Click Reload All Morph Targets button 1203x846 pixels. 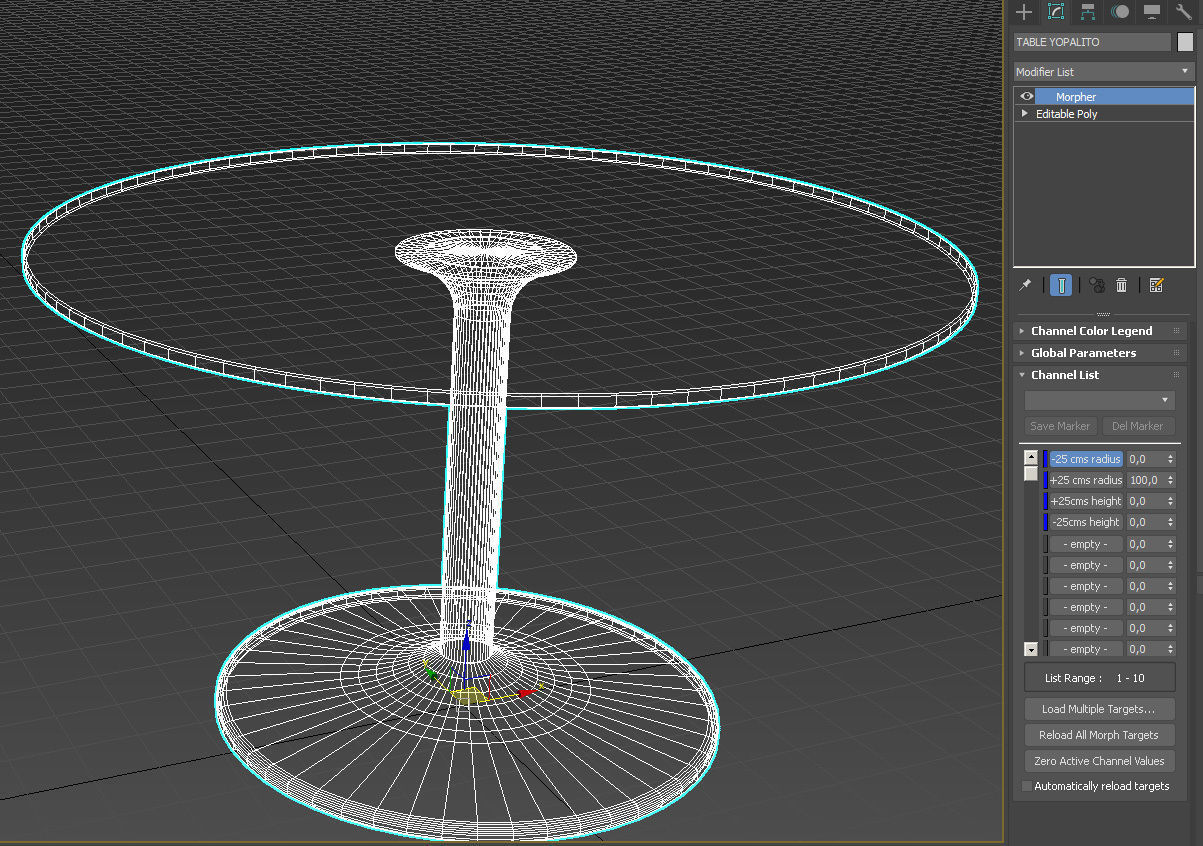(1100, 735)
